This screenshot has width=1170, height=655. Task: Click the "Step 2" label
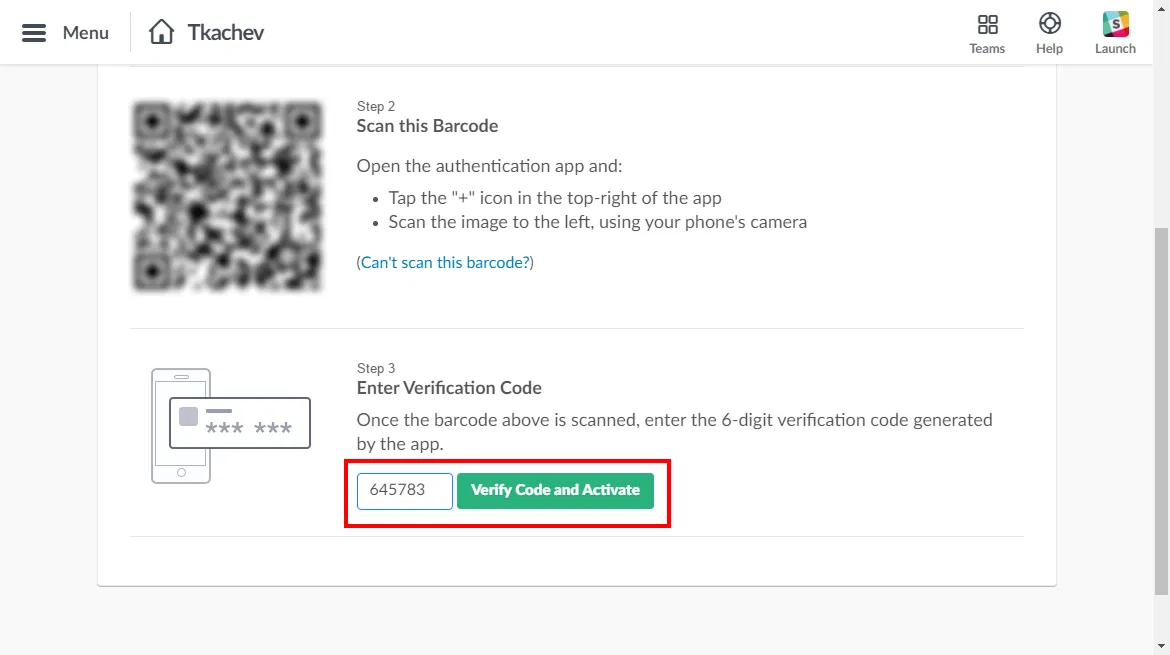376,106
